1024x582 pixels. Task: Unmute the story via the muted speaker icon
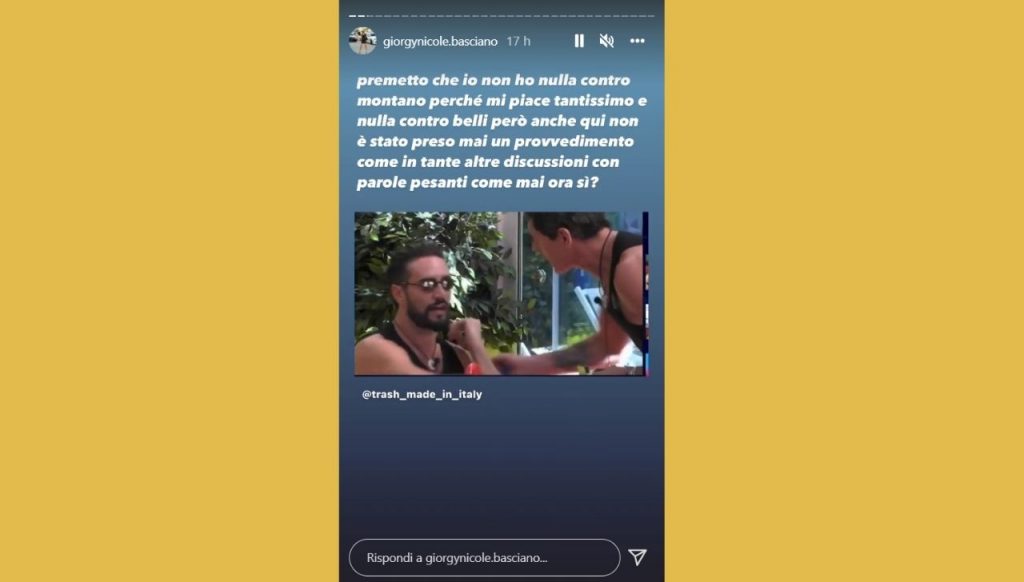pyautogui.click(x=607, y=40)
